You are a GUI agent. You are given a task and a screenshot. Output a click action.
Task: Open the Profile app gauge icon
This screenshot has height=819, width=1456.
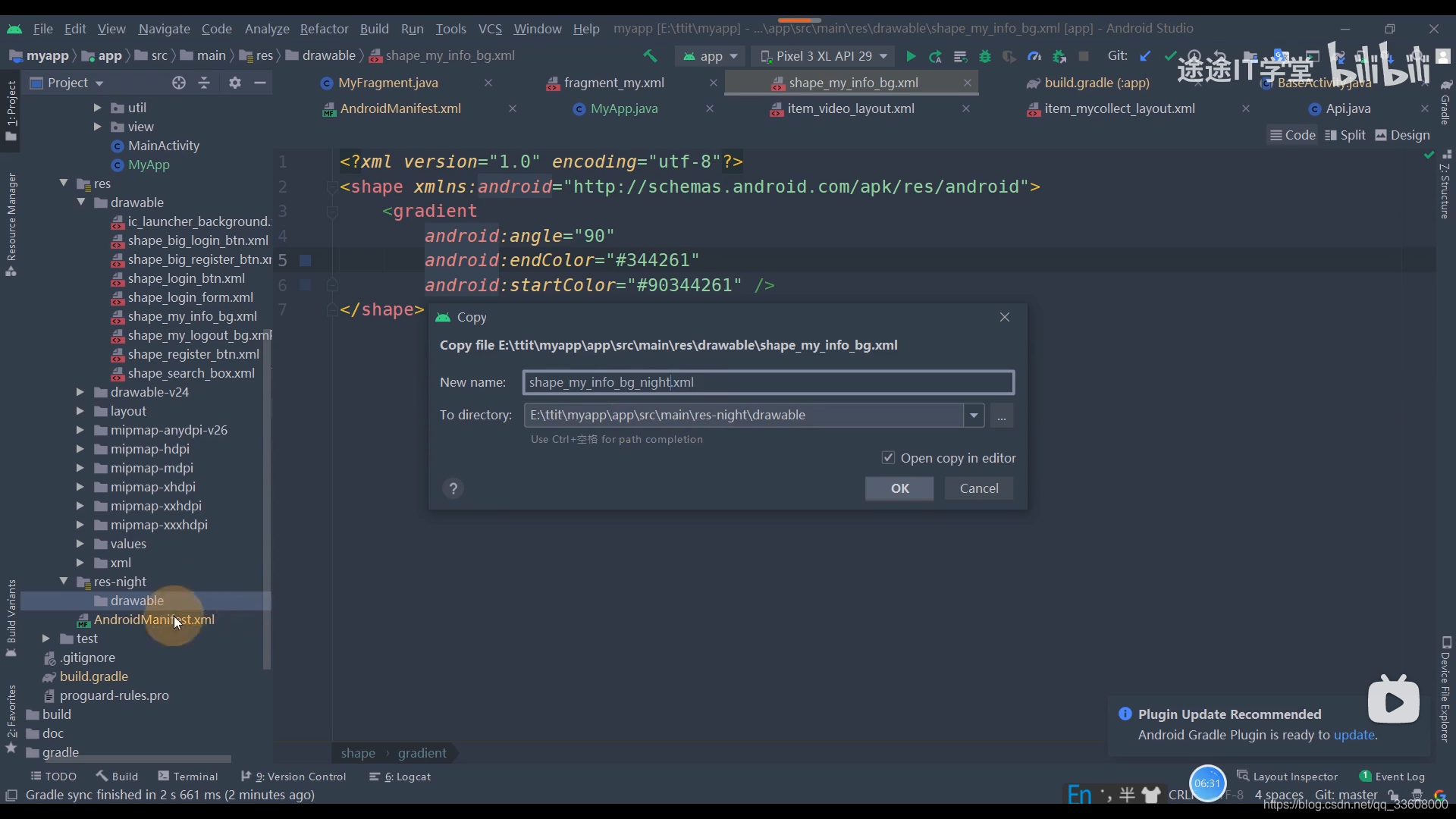(x=1034, y=56)
